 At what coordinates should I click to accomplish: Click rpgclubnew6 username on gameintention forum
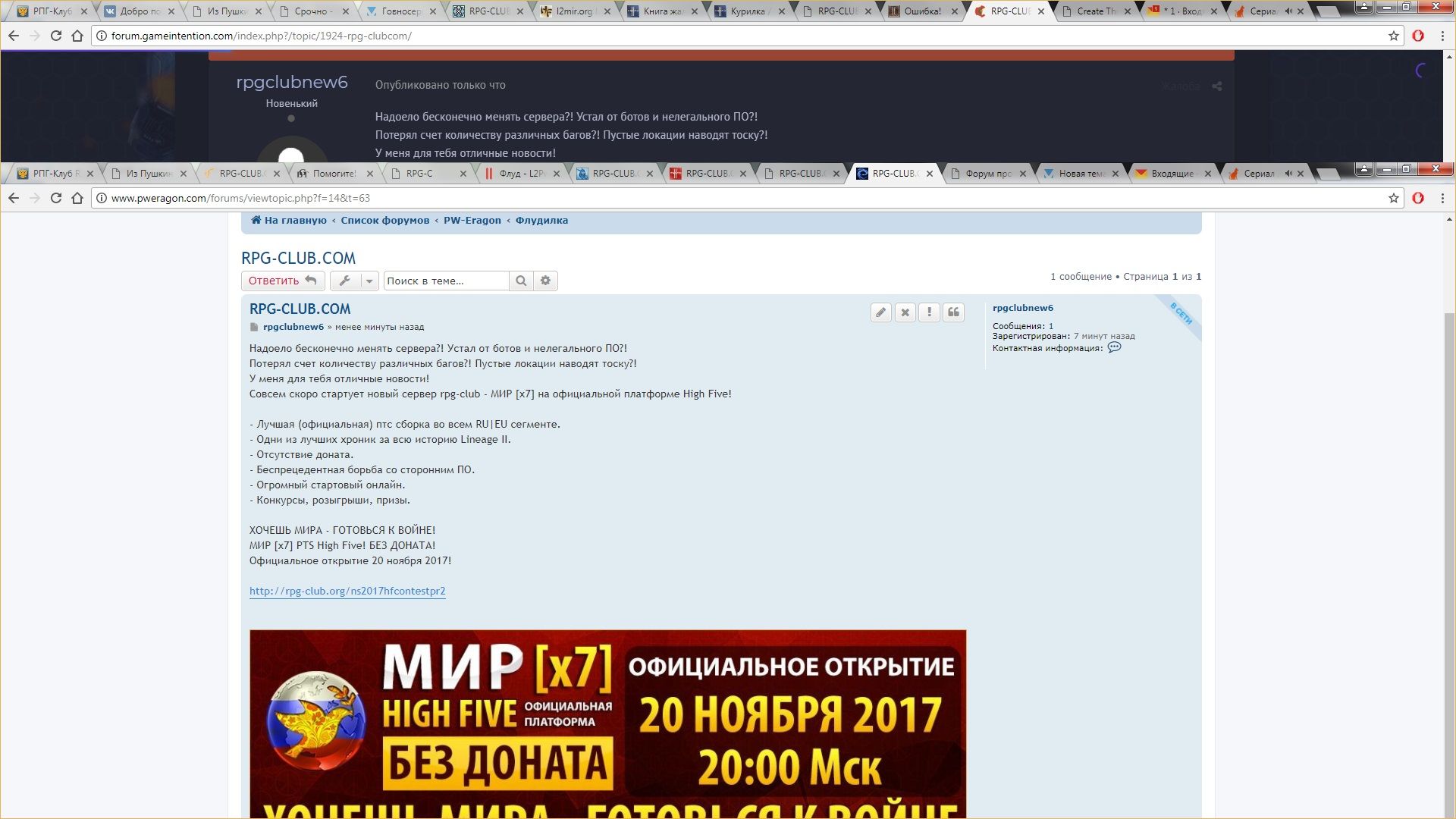click(292, 82)
